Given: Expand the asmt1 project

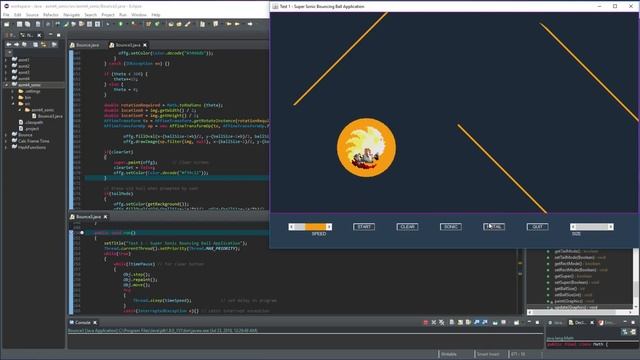Looking at the screenshot, I should point(6,60).
